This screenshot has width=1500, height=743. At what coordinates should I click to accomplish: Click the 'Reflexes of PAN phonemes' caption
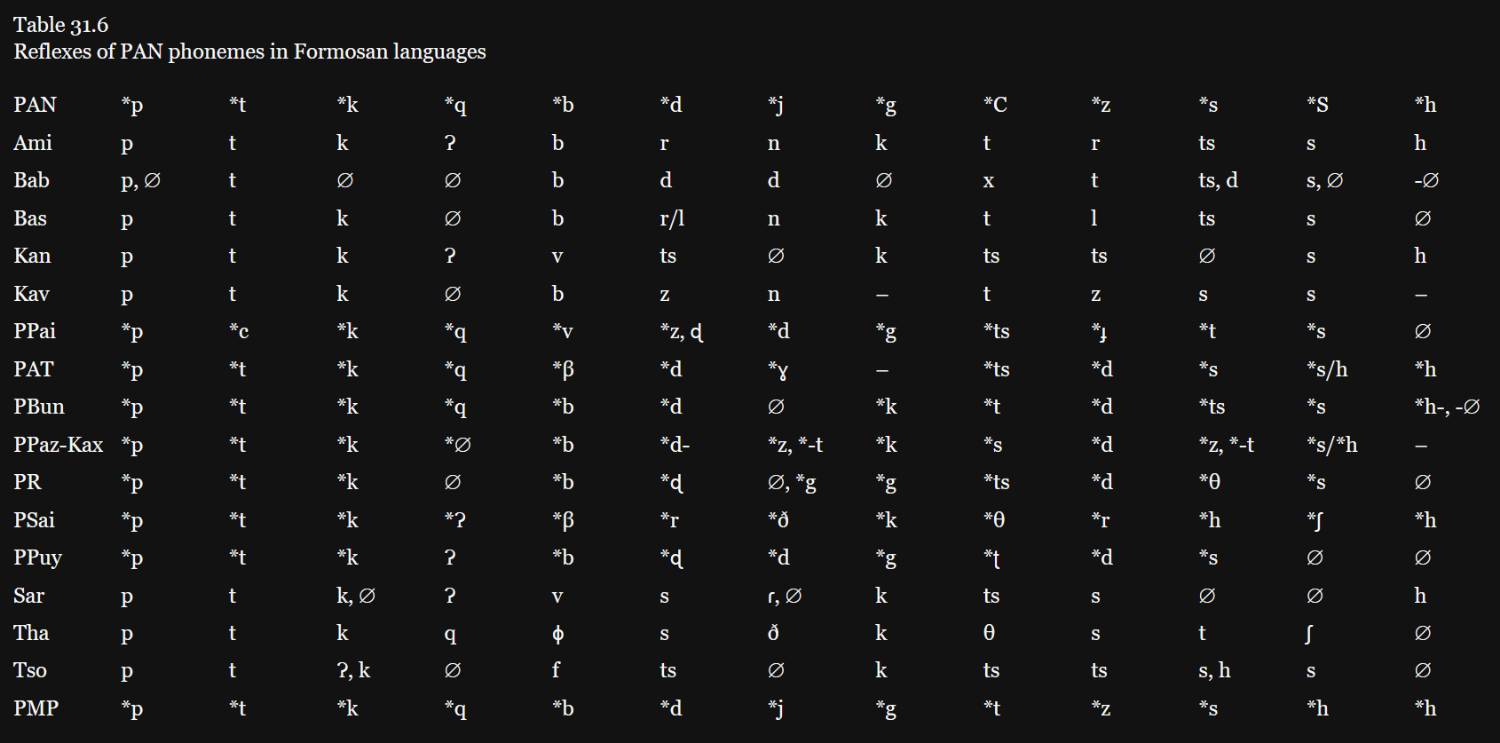(249, 52)
